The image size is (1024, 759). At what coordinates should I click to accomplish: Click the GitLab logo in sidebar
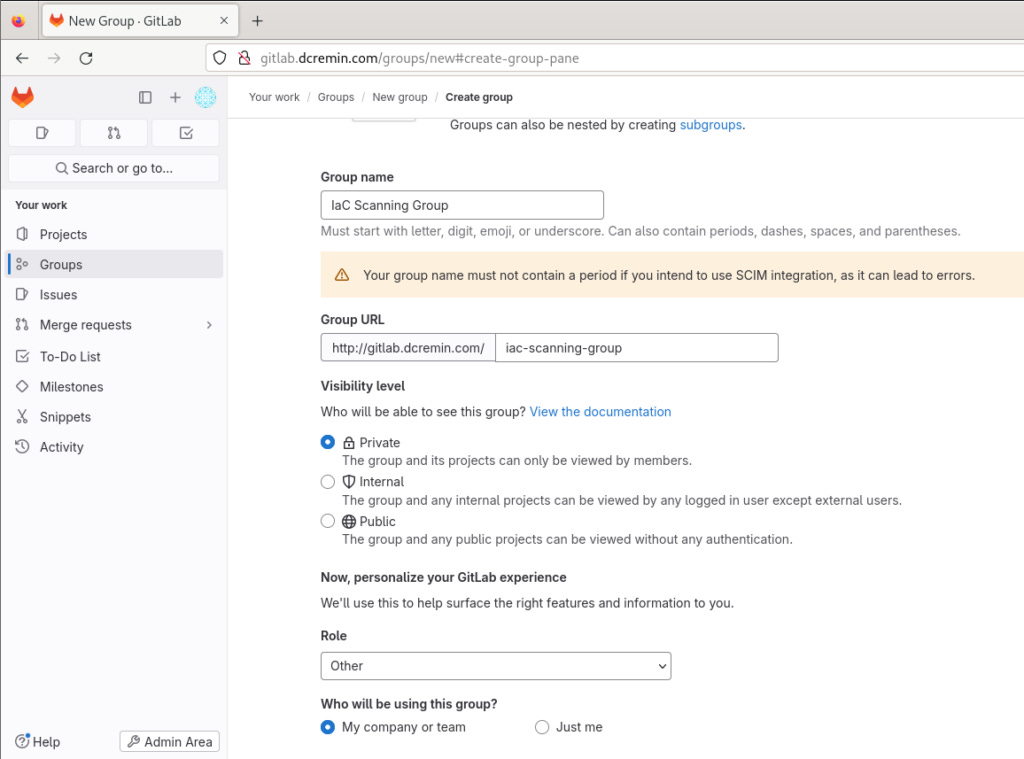point(23,97)
